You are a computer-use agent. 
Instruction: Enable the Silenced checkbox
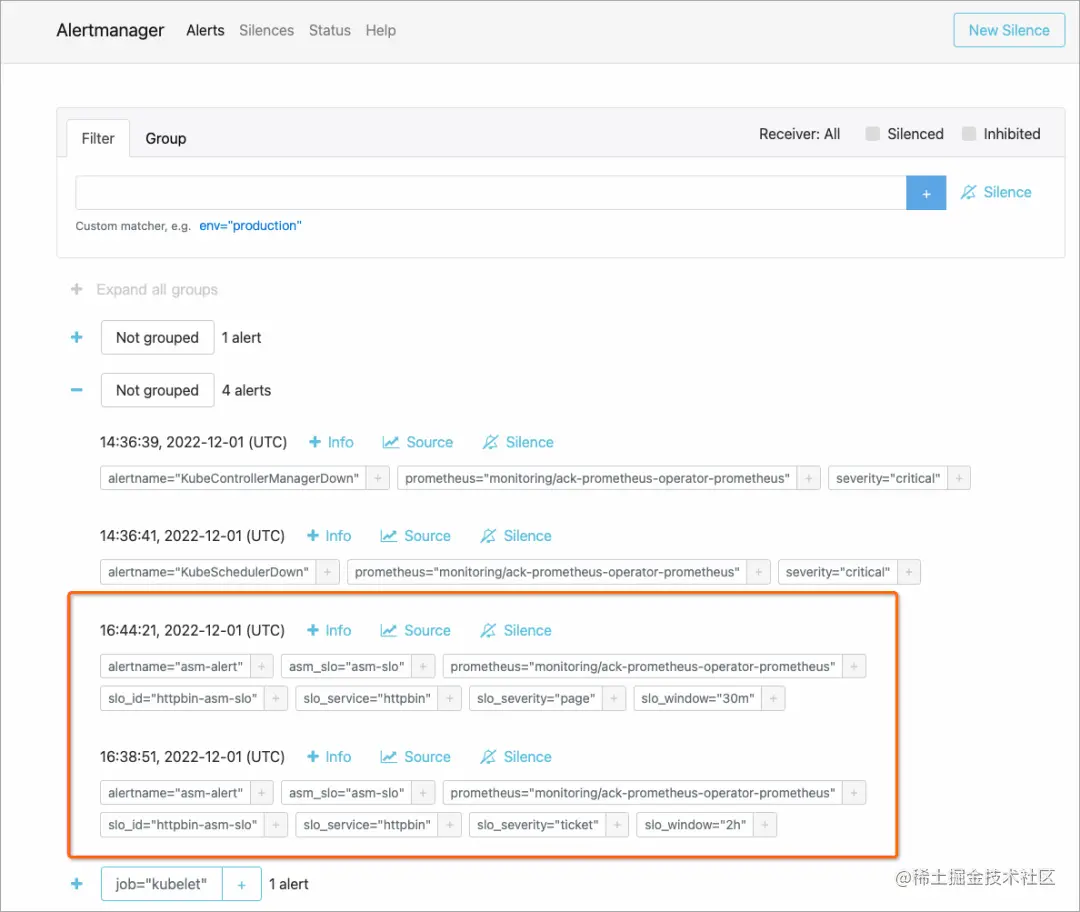[873, 134]
